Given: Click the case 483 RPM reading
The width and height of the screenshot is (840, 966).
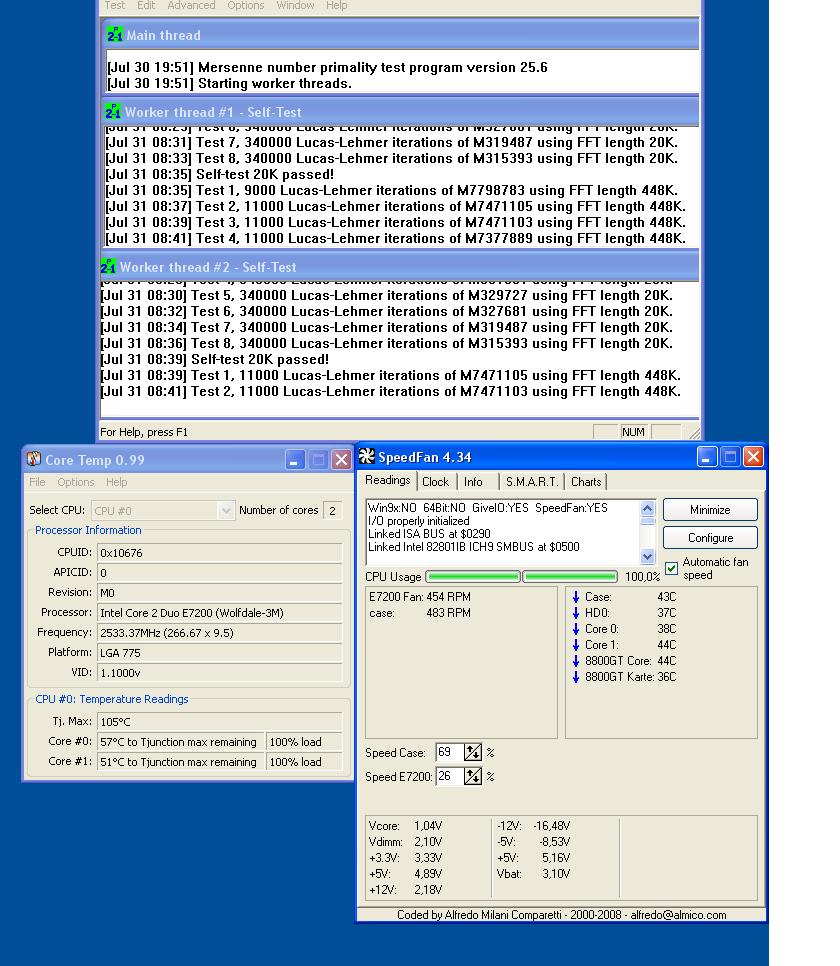Looking at the screenshot, I should pos(420,613).
